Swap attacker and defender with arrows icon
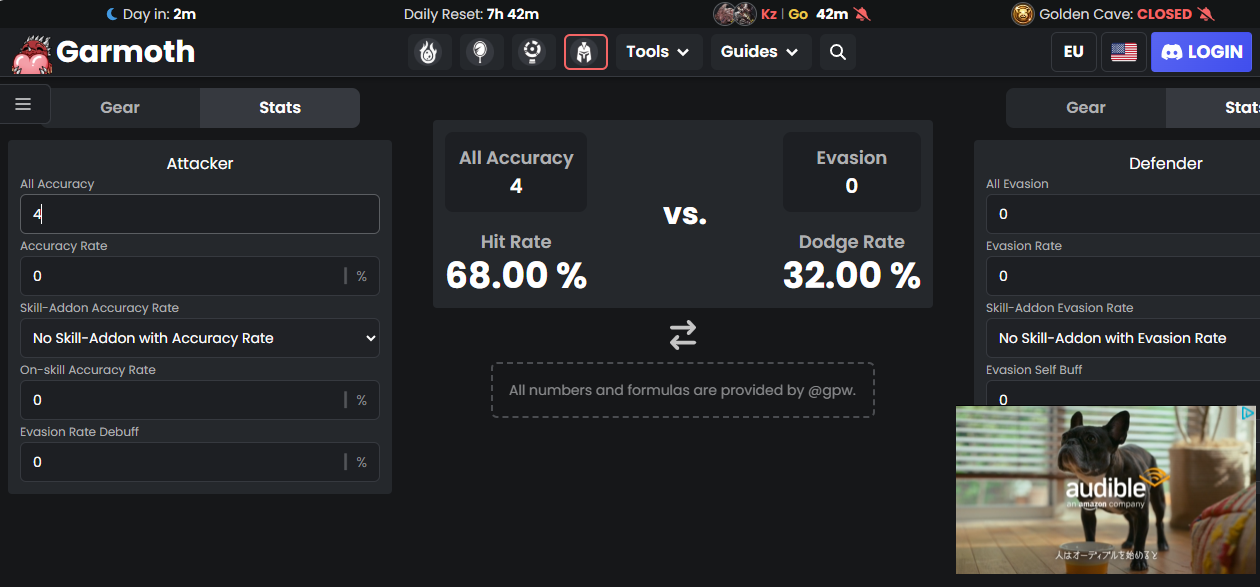The height and width of the screenshot is (587, 1260). (x=683, y=335)
